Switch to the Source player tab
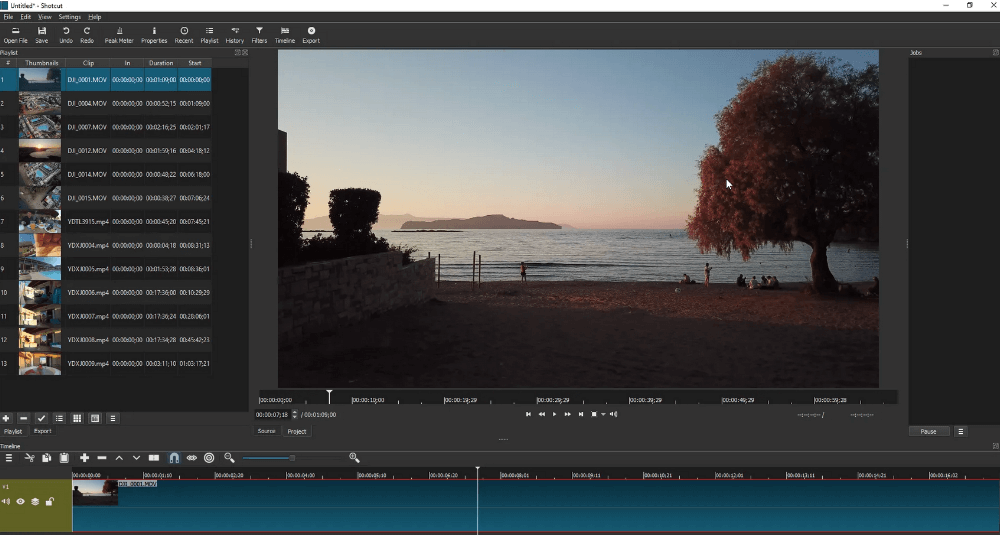Image resolution: width=1000 pixels, height=535 pixels. click(267, 431)
